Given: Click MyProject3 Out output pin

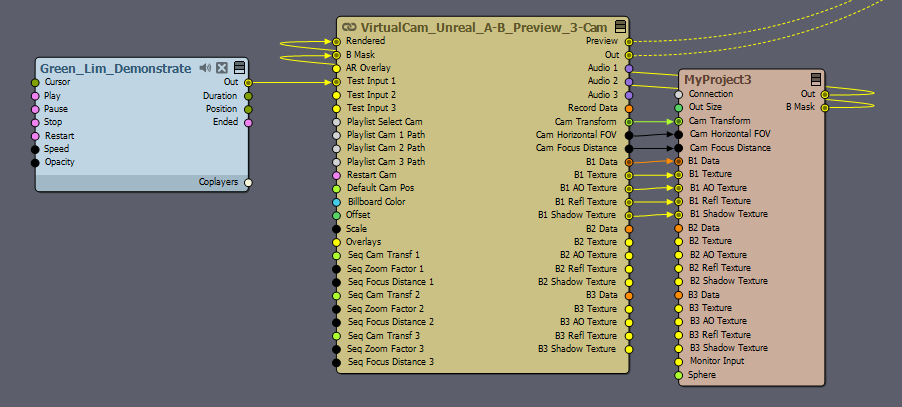Looking at the screenshot, I should click(824, 94).
